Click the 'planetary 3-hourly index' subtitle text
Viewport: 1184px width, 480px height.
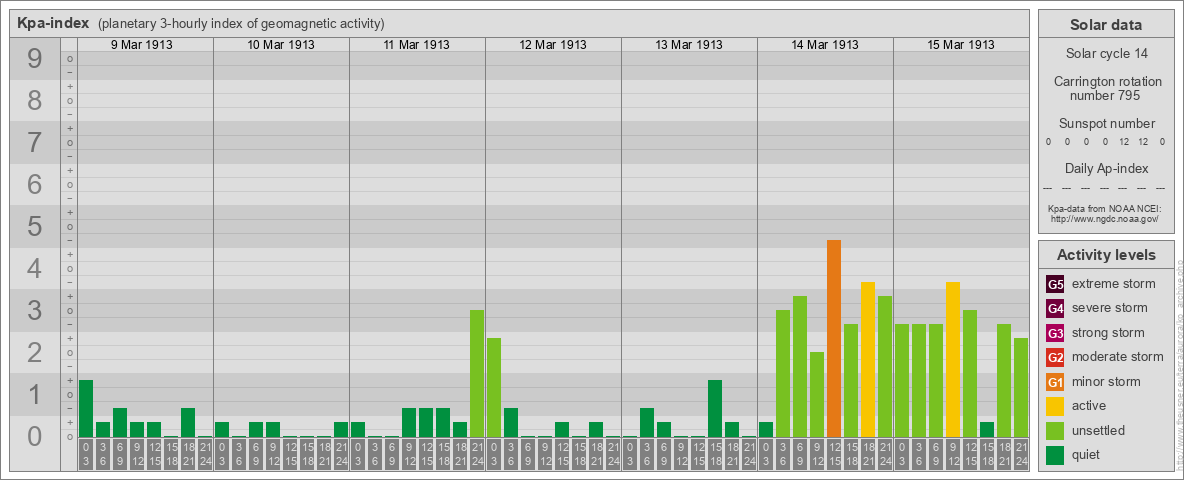(242, 24)
